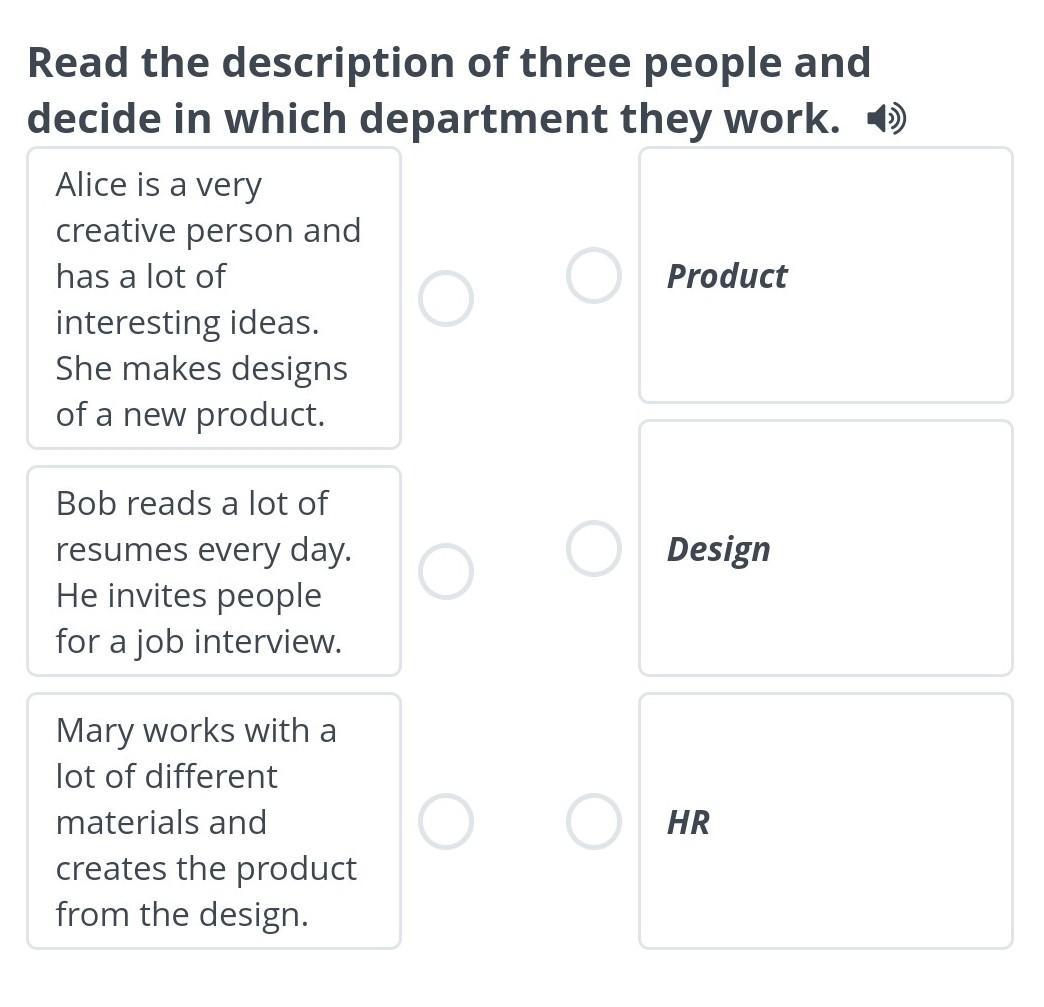The width and height of the screenshot is (1044, 1007).
Task: Click the text 'Mary works with a lot of different materials'
Action: pyautogui.click(x=196, y=753)
